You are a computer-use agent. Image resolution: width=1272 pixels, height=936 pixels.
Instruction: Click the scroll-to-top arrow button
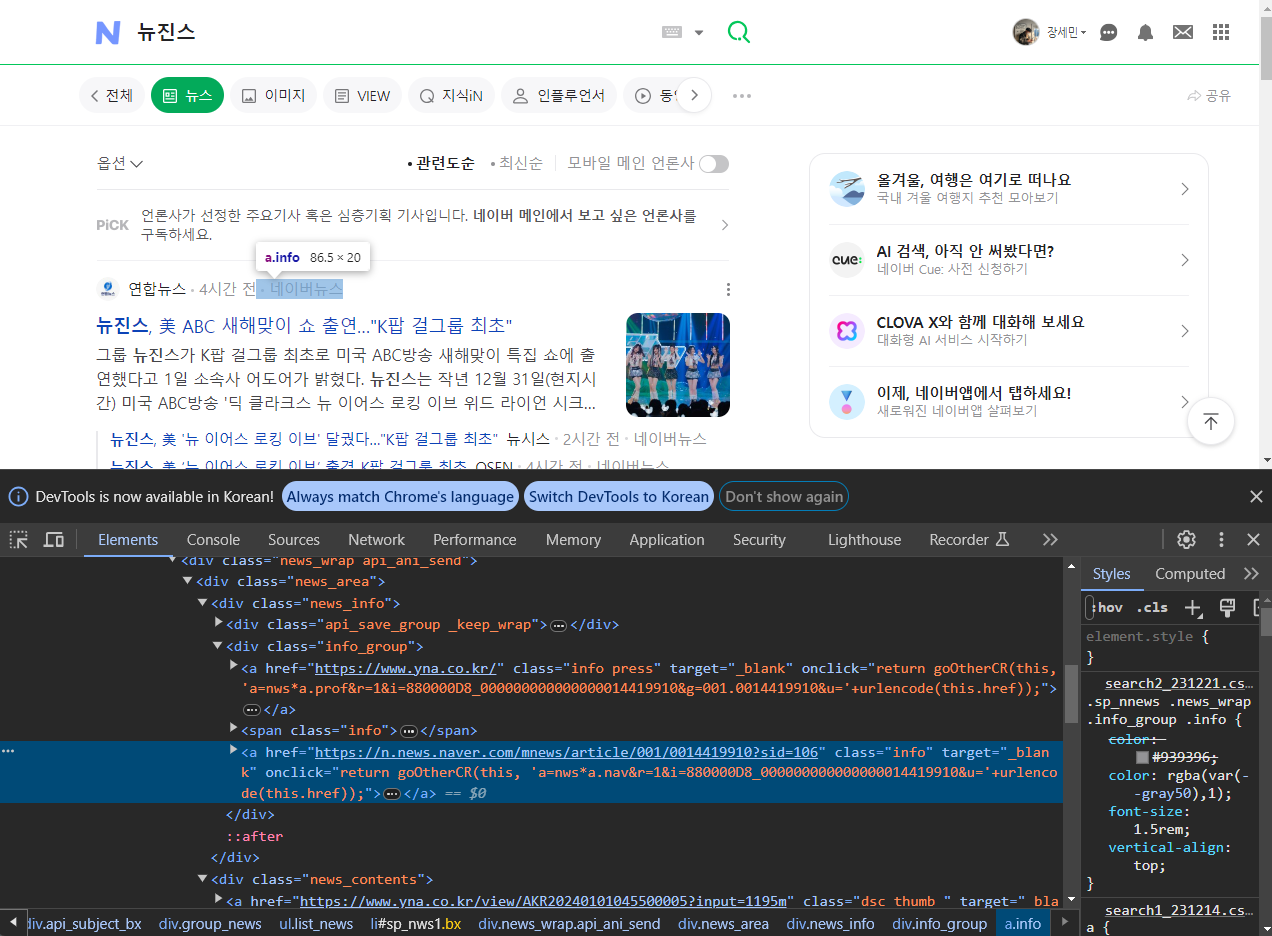(1210, 421)
